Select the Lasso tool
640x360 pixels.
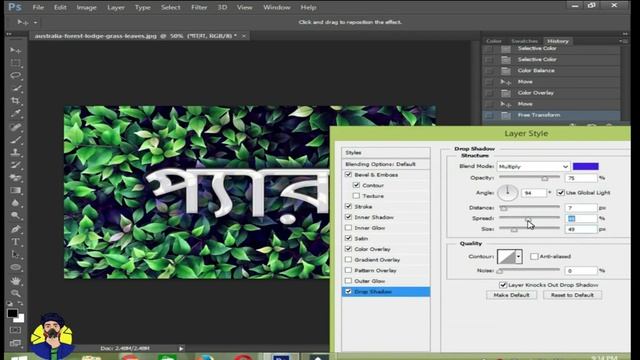pyautogui.click(x=16, y=76)
